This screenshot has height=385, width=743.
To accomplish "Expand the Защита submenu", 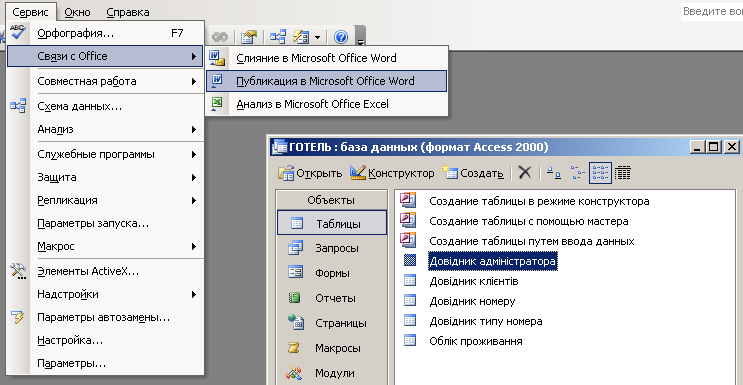I will coord(105,177).
